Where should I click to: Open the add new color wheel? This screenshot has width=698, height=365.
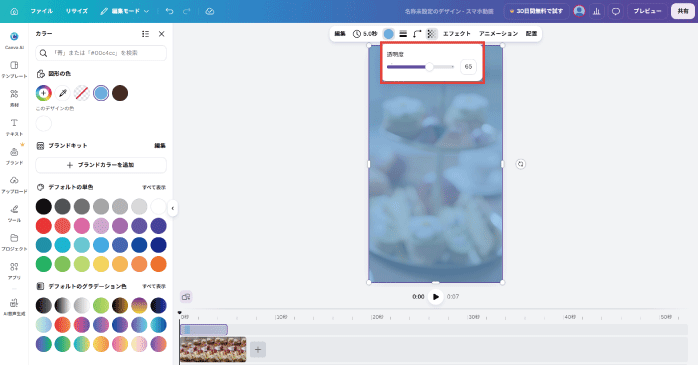pyautogui.click(x=44, y=93)
